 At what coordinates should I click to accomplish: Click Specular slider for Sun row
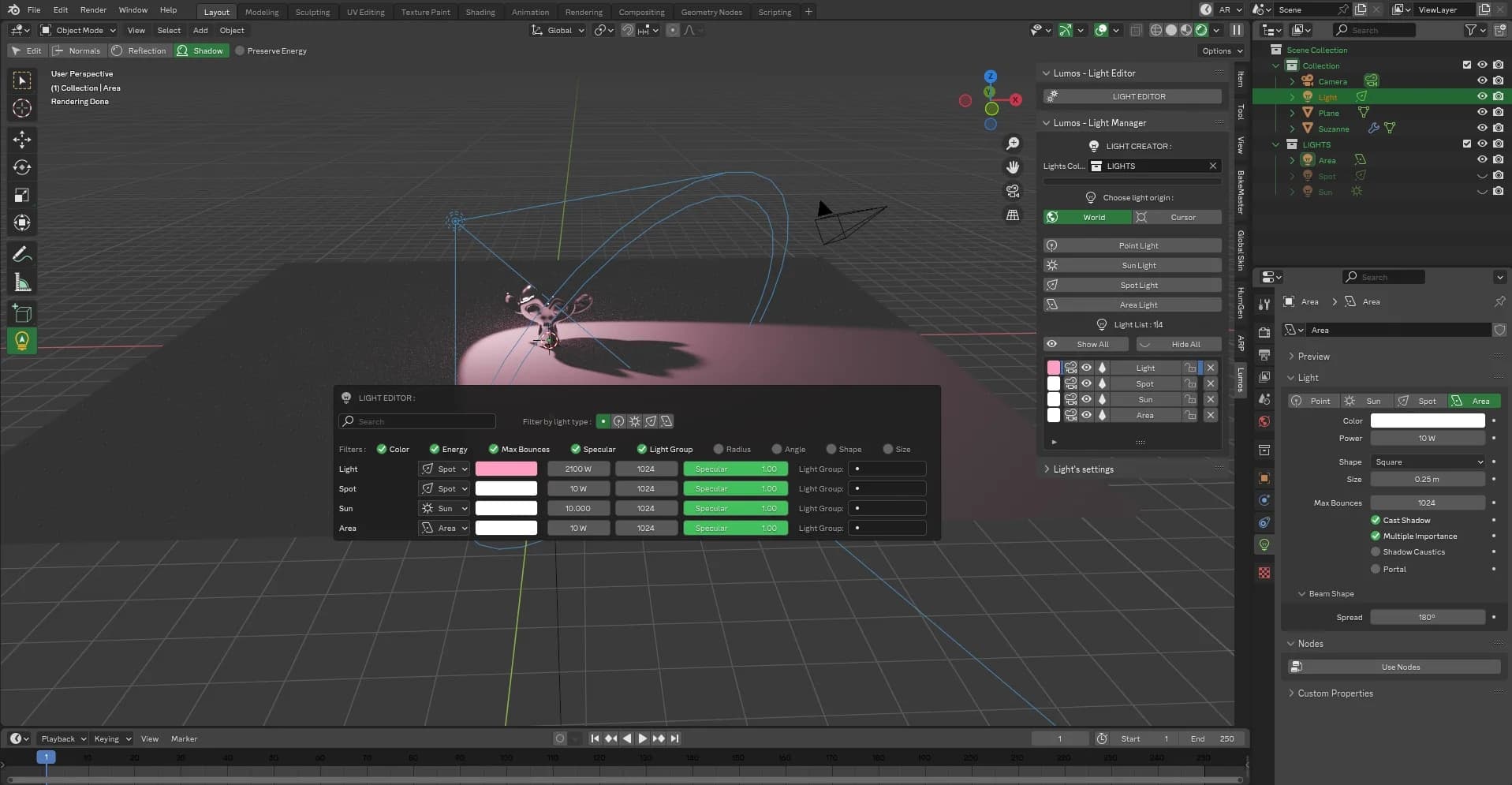[x=736, y=508]
